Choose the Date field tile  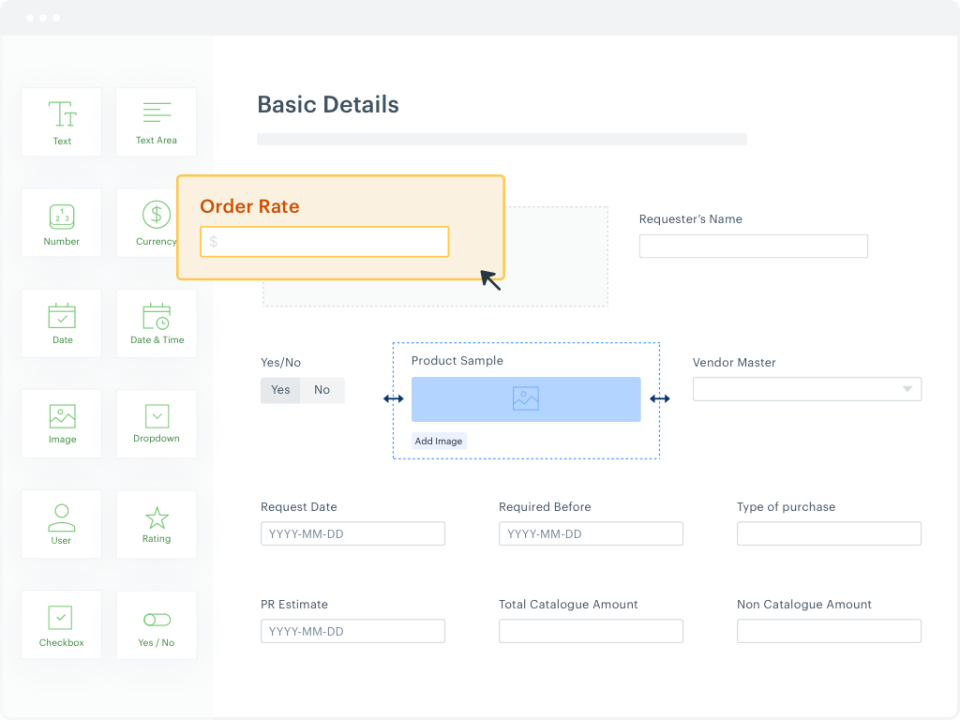click(62, 323)
